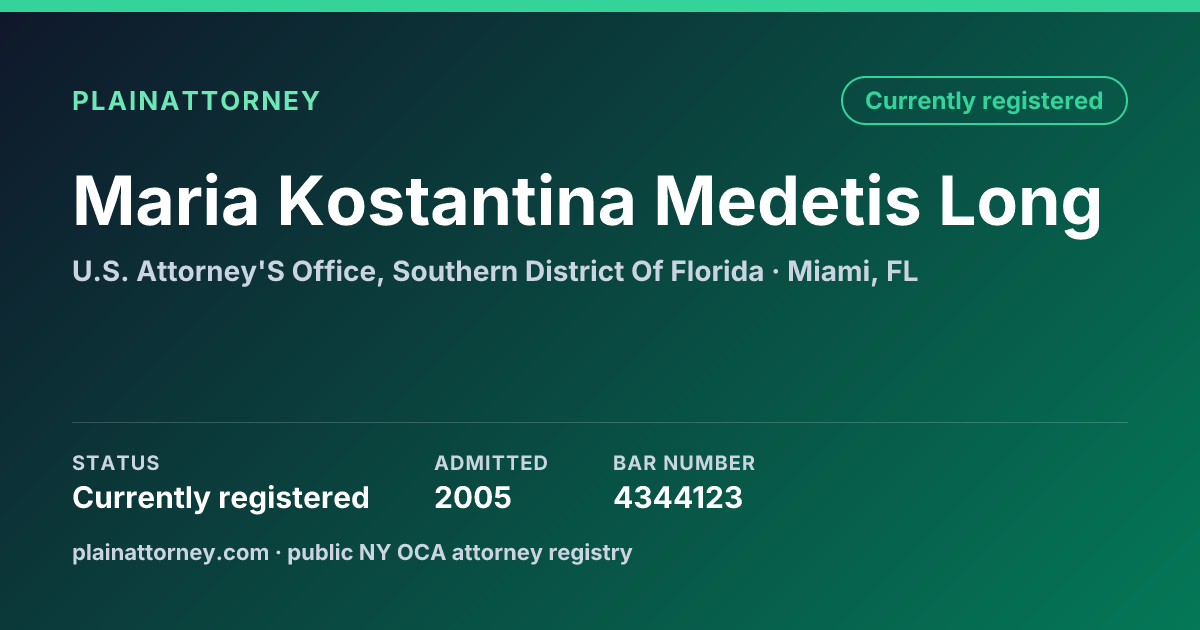
Task: Click the Currently registered pill badge
Action: (984, 101)
